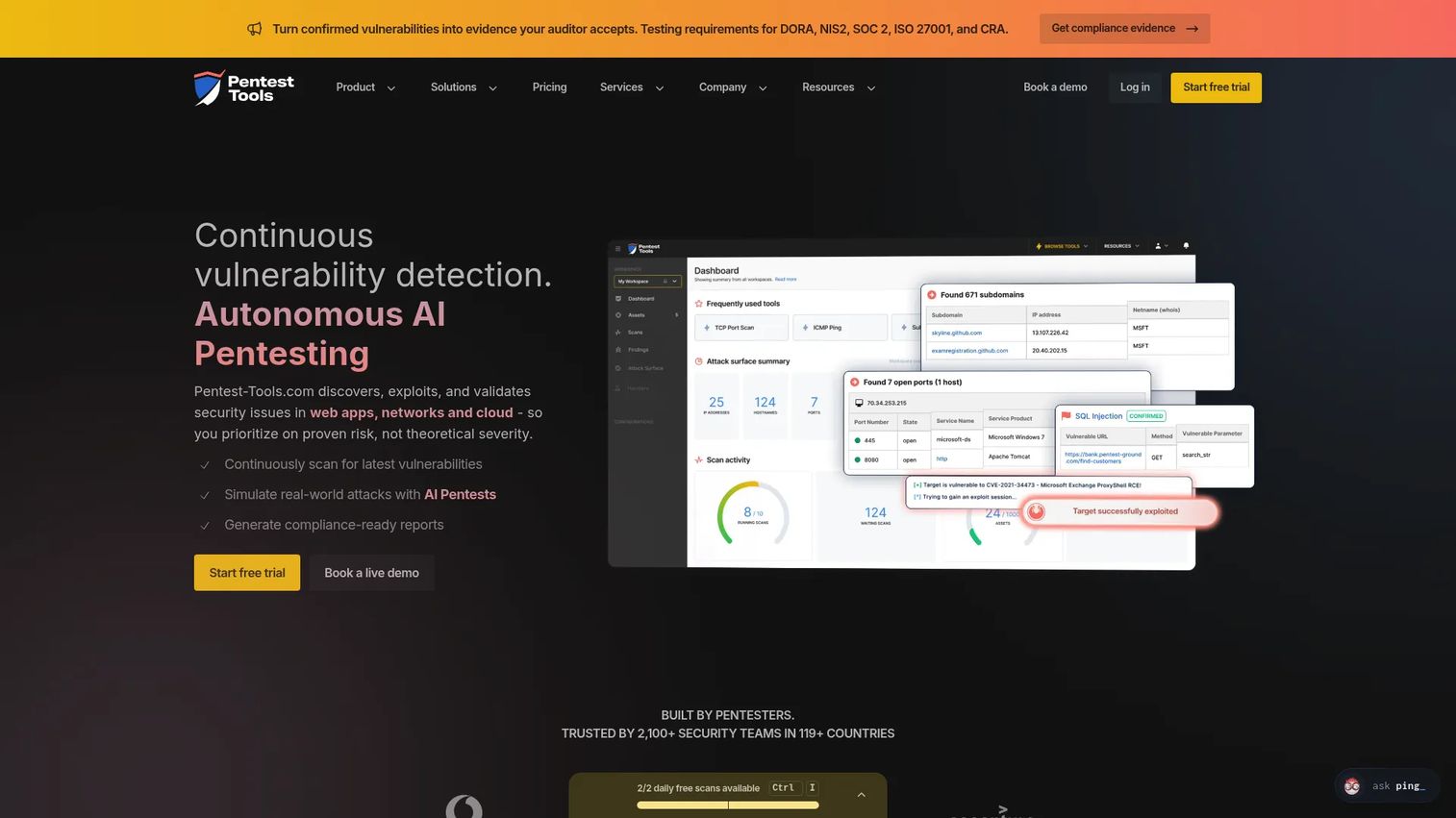The height and width of the screenshot is (818, 1456).
Task: Click the user account icon in dashboard preview
Action: pos(1159,246)
